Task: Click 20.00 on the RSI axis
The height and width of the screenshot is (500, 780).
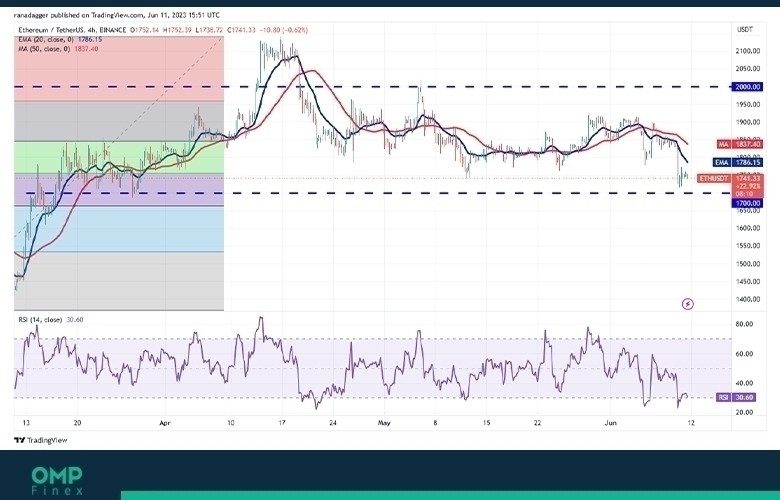Action: click(745, 412)
